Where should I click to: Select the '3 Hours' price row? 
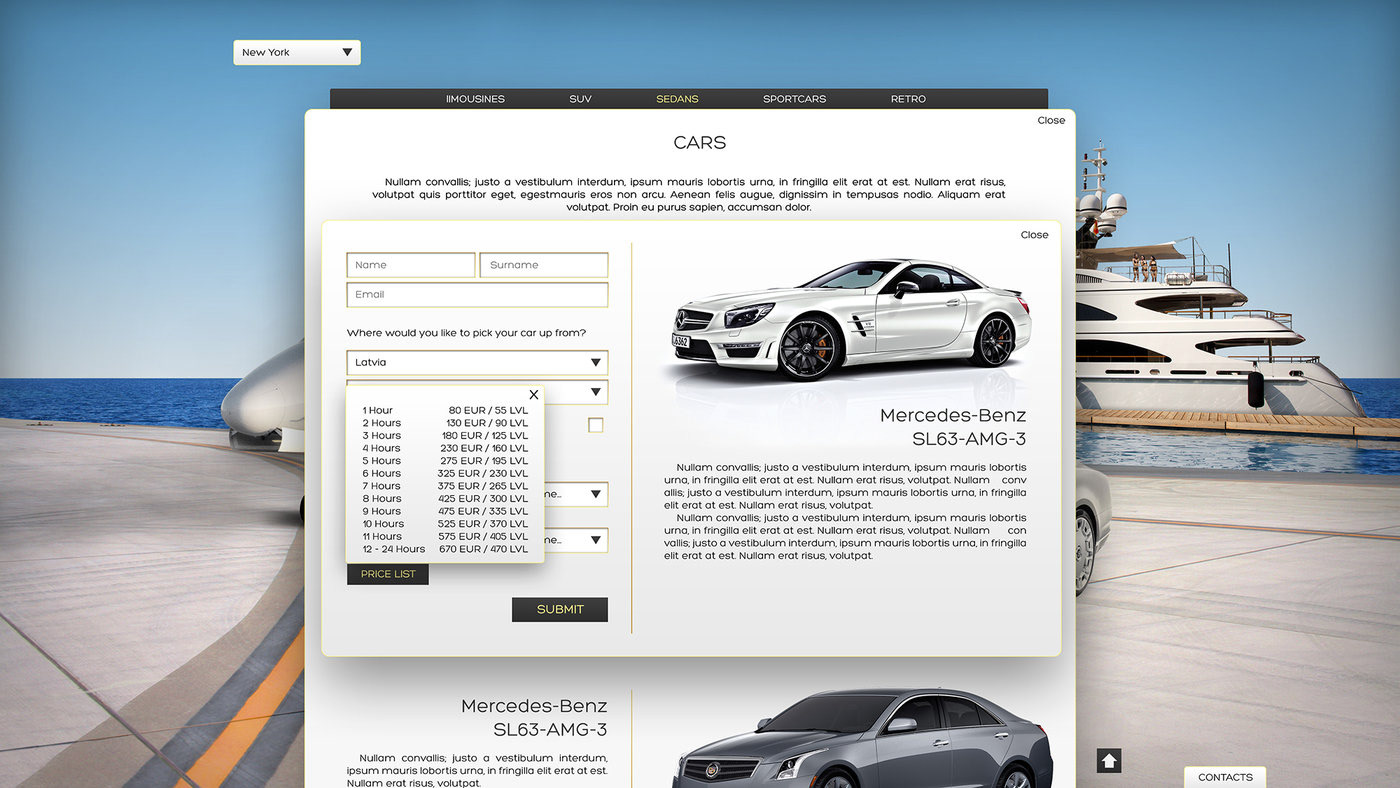pos(445,436)
